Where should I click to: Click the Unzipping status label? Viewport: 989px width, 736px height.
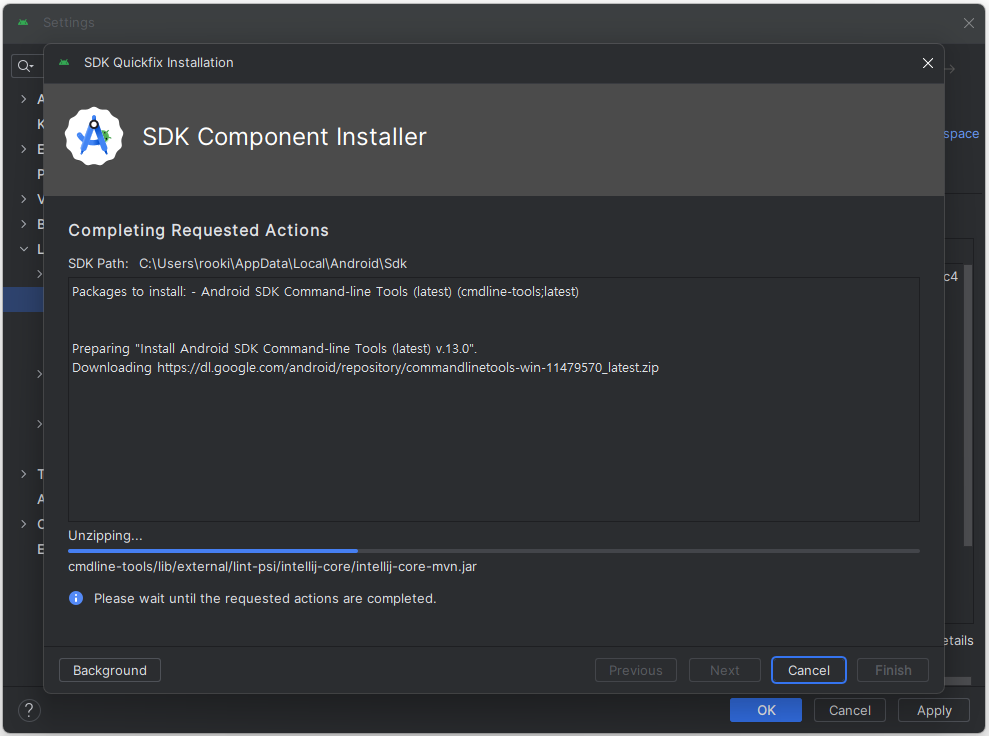(x=105, y=535)
